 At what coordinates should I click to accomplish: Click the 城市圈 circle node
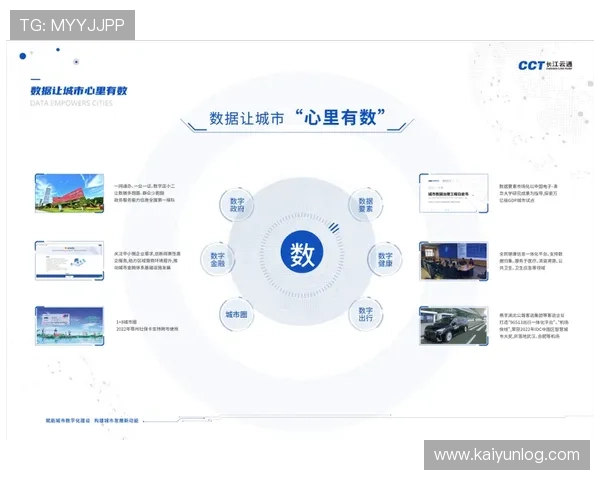[236, 314]
